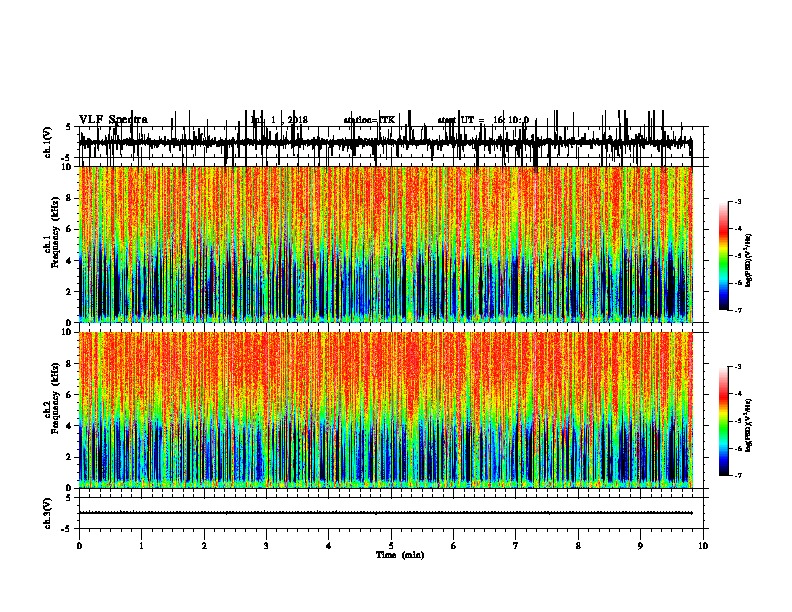
Task: Click the ch.2 frequency spectrogram panel
Action: 385,410
